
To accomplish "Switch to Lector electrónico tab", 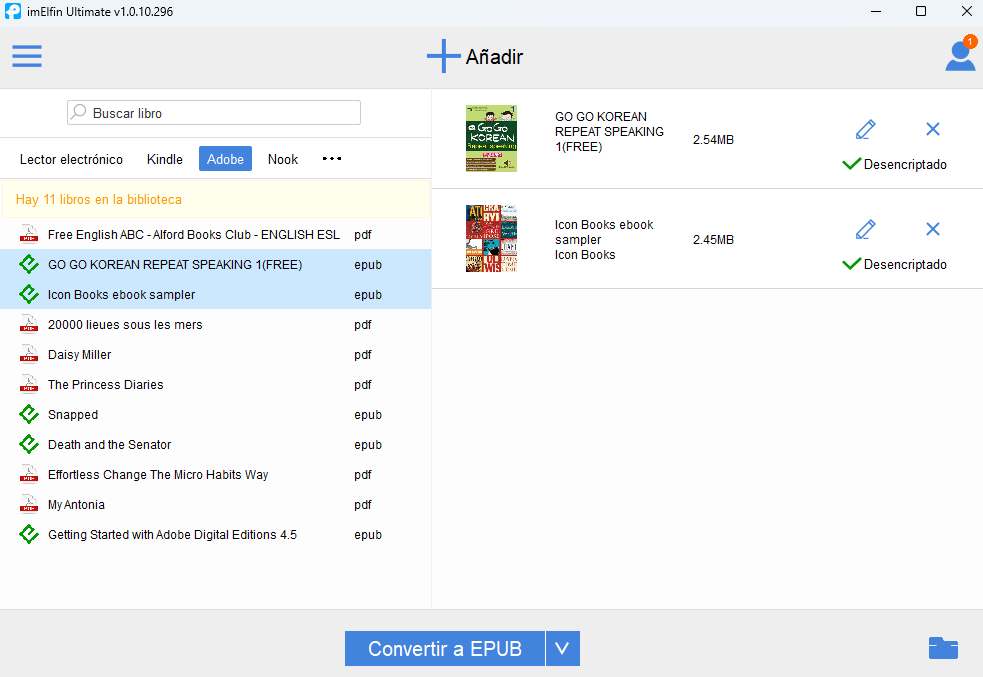I will point(71,159).
